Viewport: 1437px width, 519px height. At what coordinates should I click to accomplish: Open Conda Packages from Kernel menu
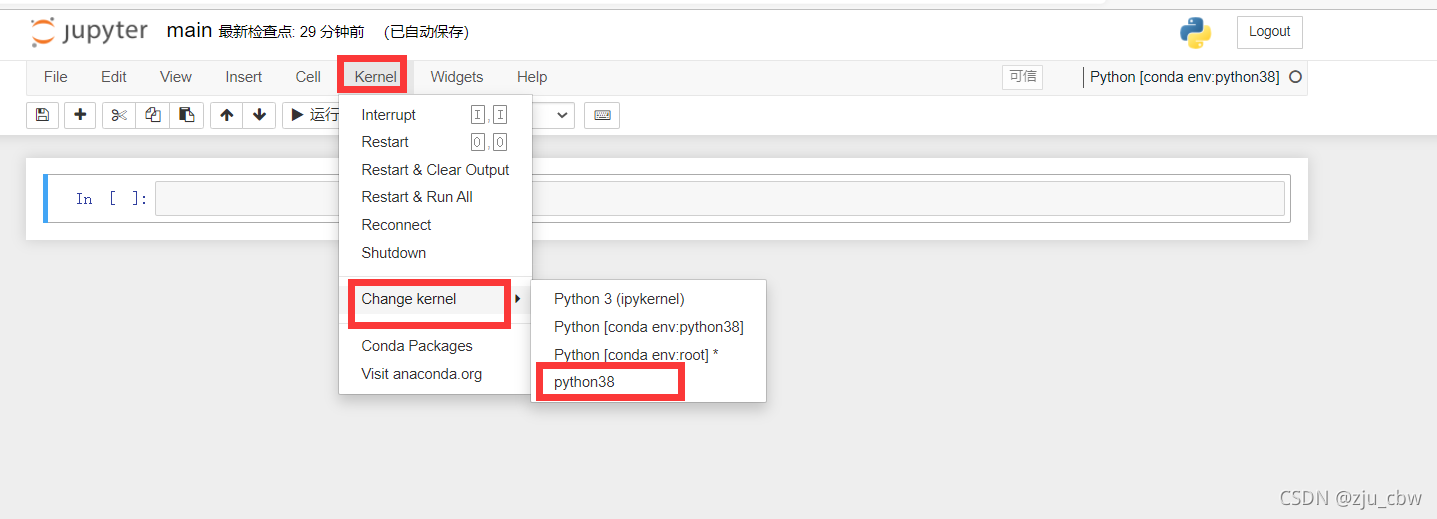pos(436,346)
